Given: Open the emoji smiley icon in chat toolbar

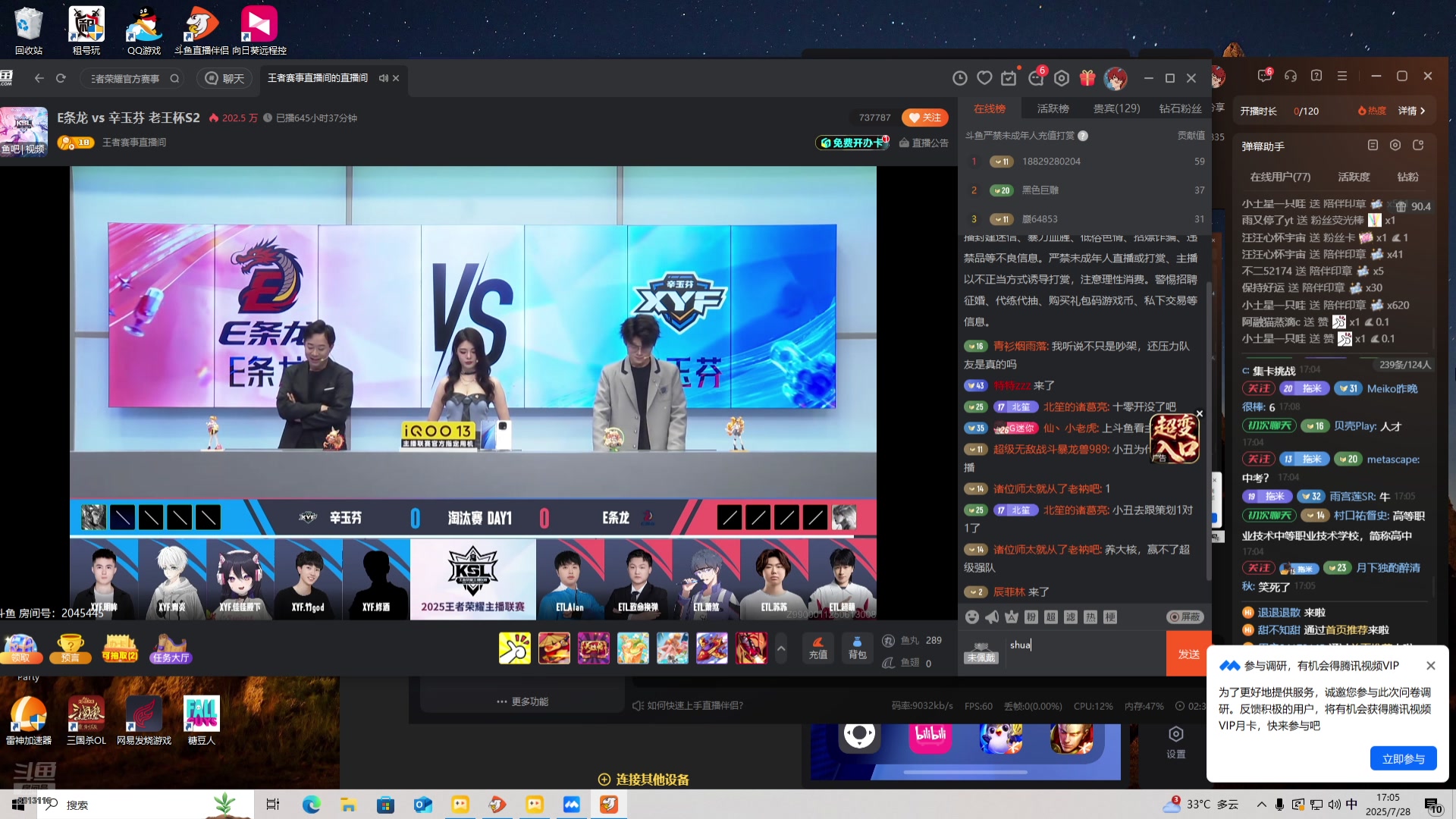Looking at the screenshot, I should point(972,617).
